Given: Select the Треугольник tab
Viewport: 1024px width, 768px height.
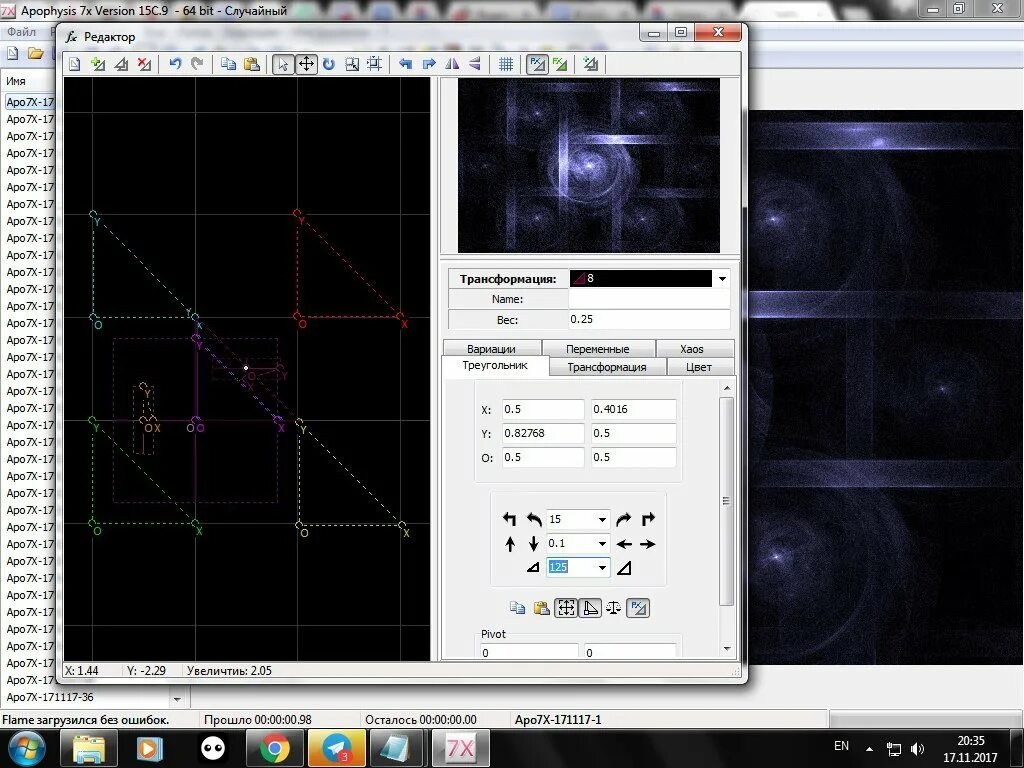Looking at the screenshot, I should point(495,366).
